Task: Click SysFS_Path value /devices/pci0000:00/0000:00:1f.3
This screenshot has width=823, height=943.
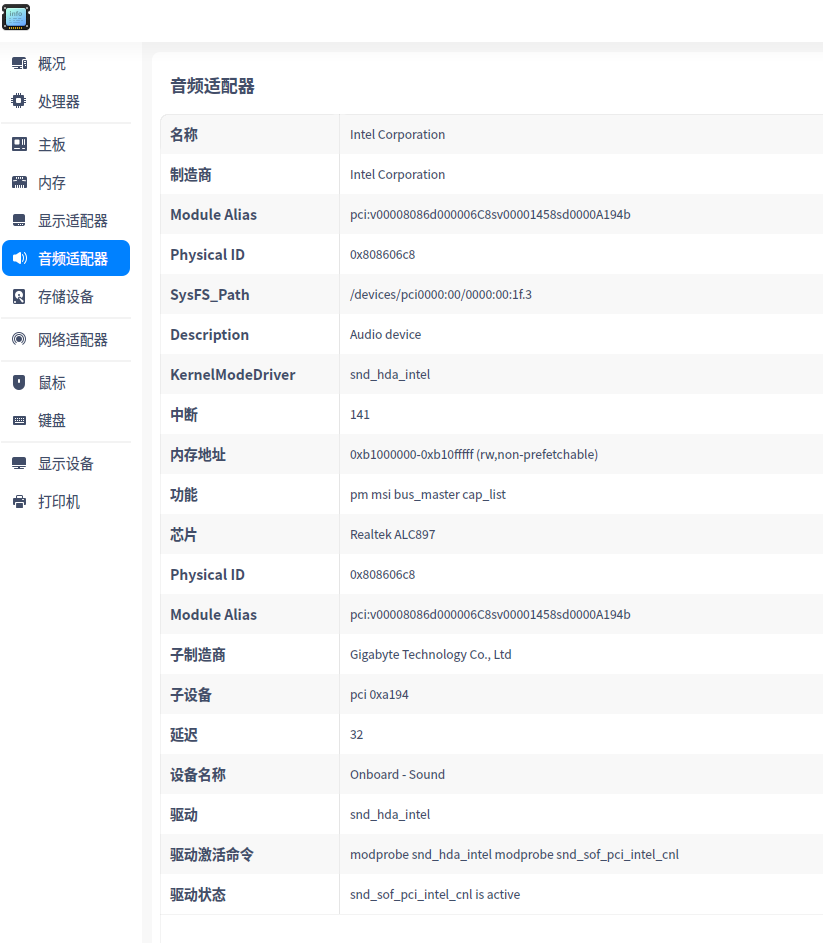Action: tap(441, 295)
